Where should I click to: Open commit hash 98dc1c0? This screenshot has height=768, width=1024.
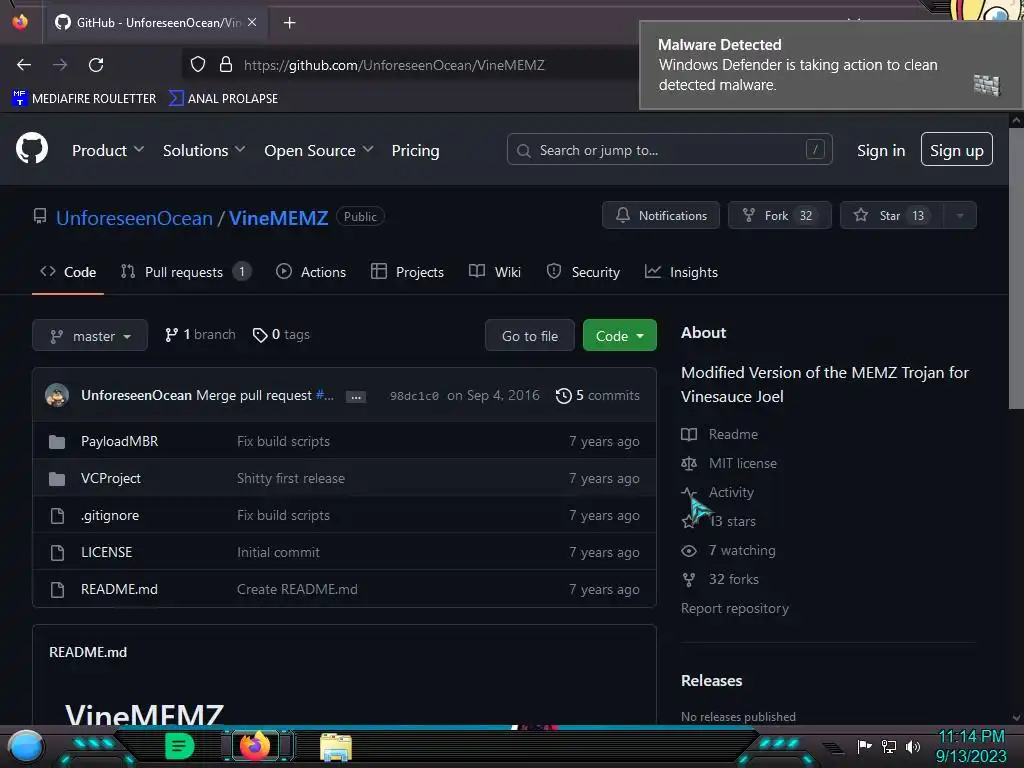tap(414, 396)
